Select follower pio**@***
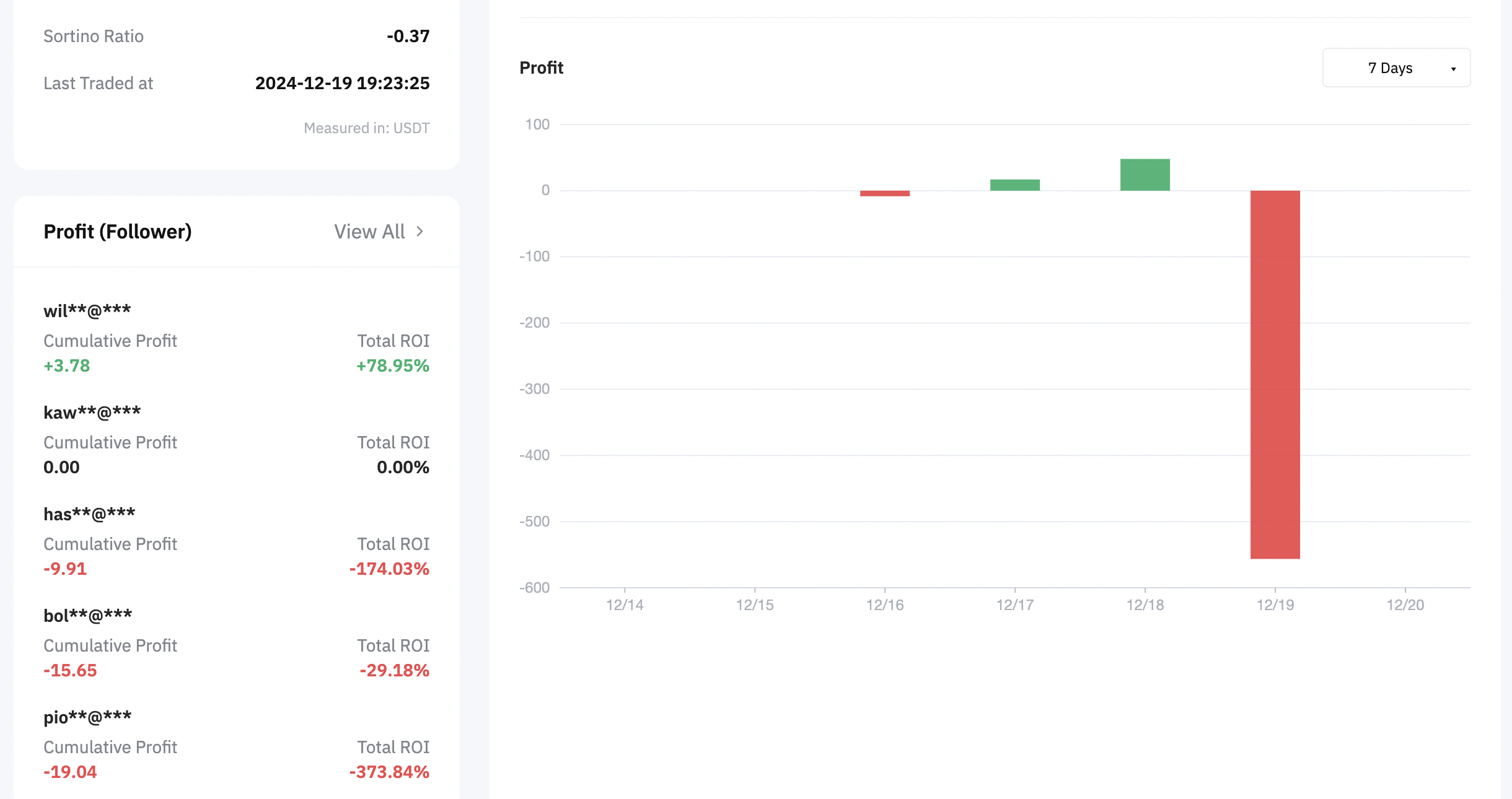Screen dimensions: 1512x799 coord(87,717)
